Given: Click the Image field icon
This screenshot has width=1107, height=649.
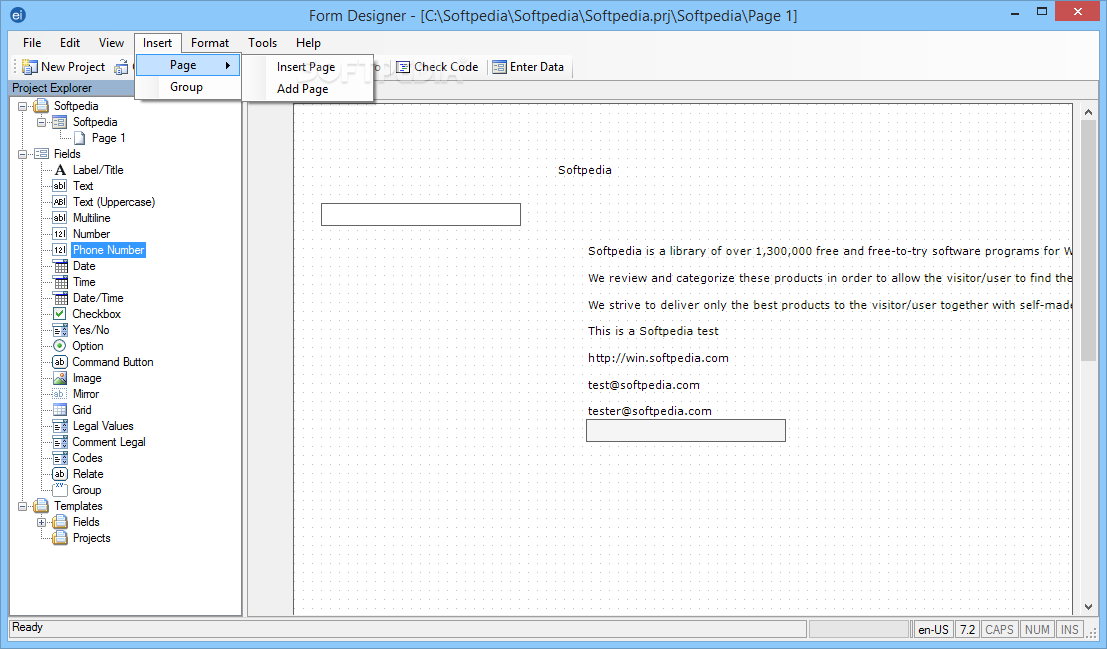Looking at the screenshot, I should (x=60, y=379).
